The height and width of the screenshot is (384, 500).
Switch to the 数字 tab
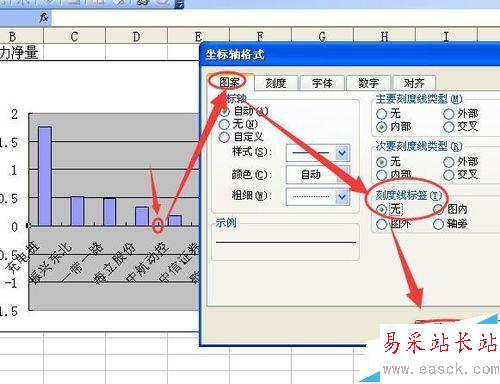point(368,83)
